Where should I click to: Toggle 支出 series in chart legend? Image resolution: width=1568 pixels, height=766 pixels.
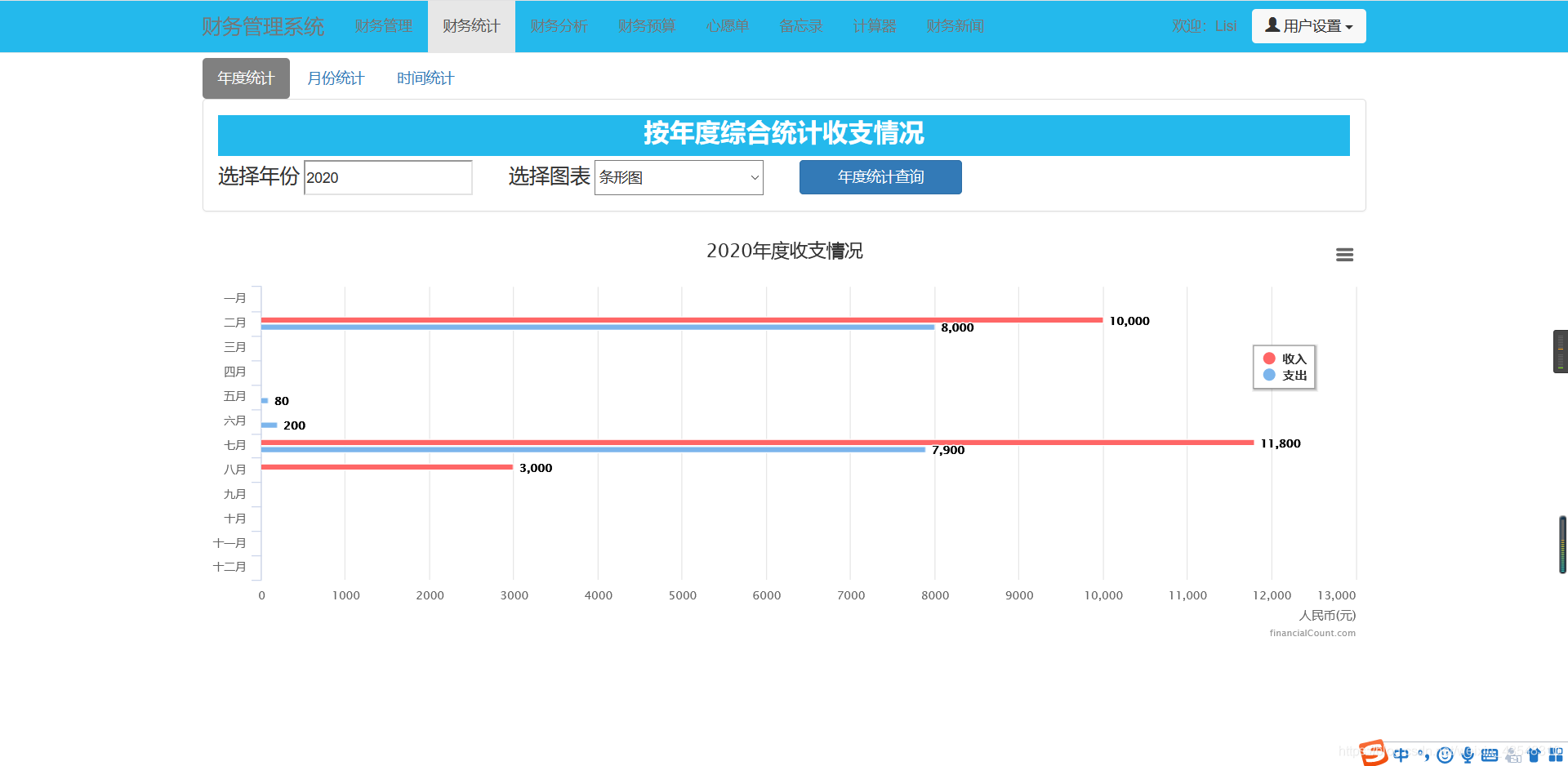click(1285, 375)
